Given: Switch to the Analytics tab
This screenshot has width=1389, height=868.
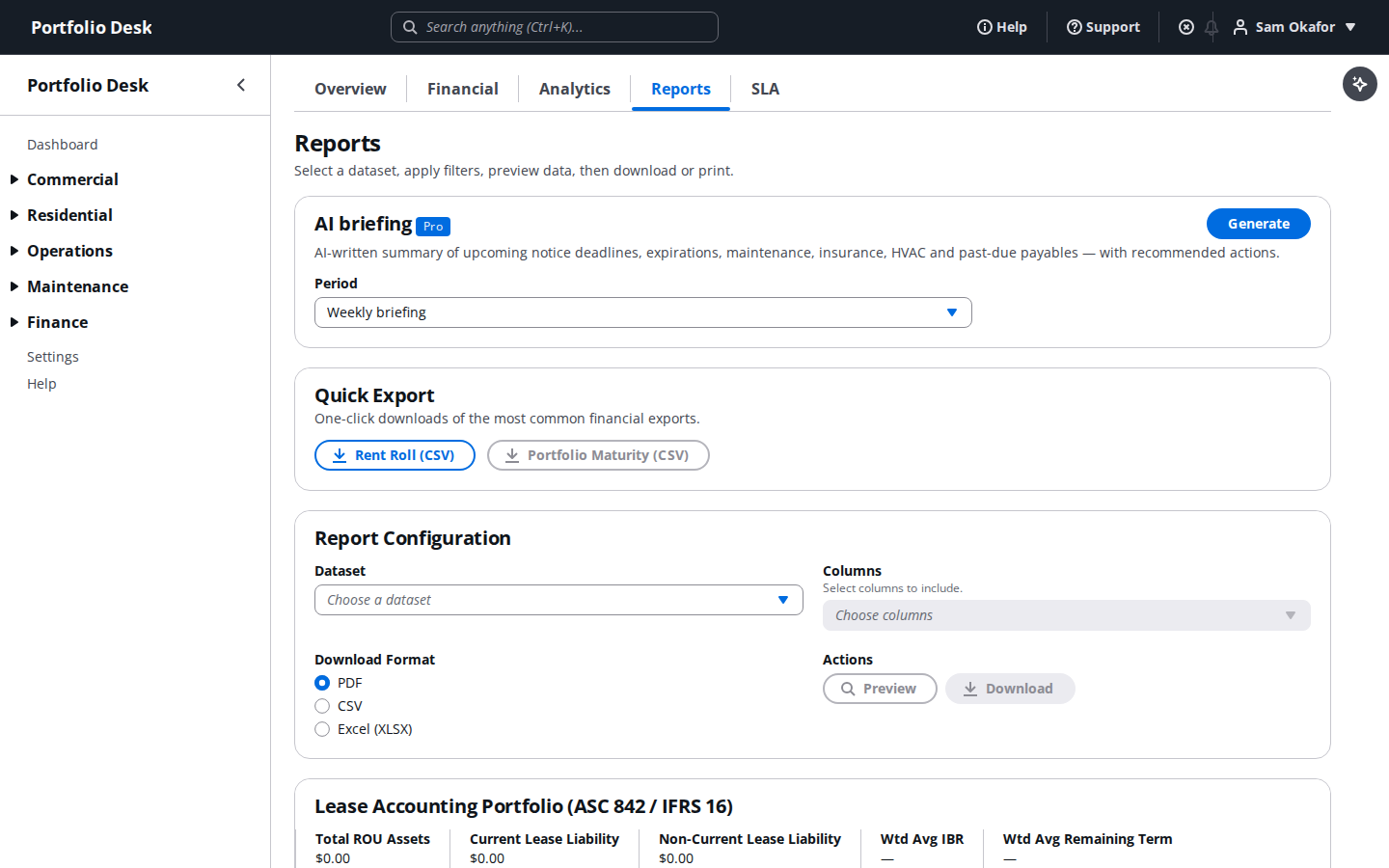Looking at the screenshot, I should click(x=575, y=89).
